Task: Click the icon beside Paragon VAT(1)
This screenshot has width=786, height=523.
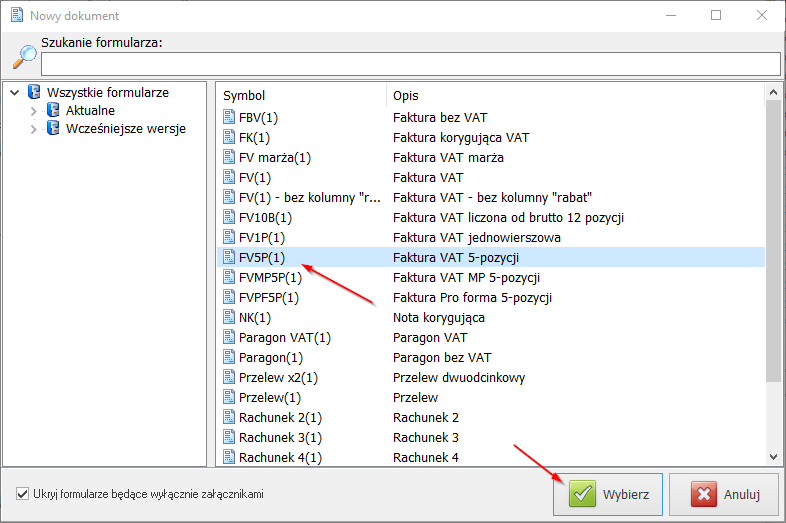Action: click(229, 337)
